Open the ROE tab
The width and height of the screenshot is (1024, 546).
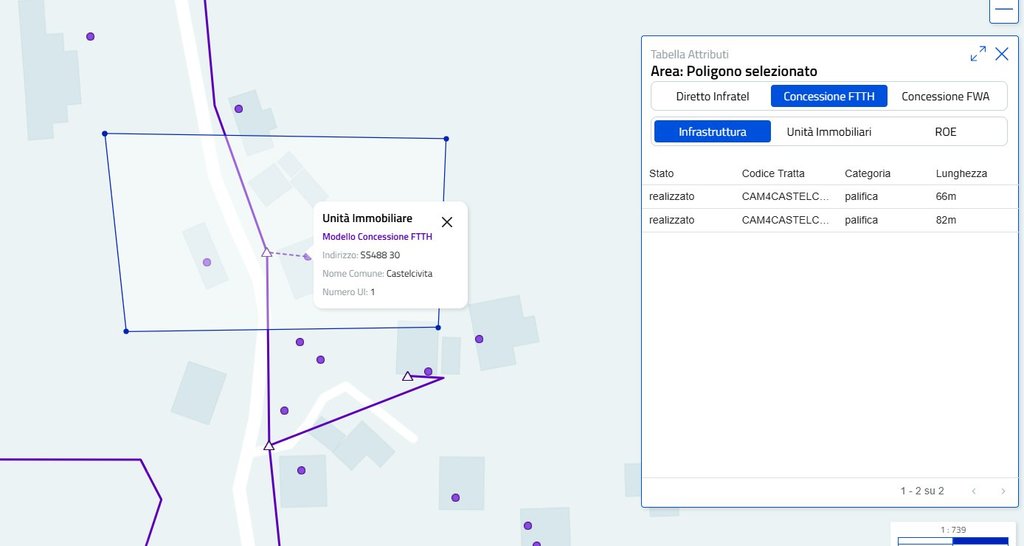click(x=945, y=131)
